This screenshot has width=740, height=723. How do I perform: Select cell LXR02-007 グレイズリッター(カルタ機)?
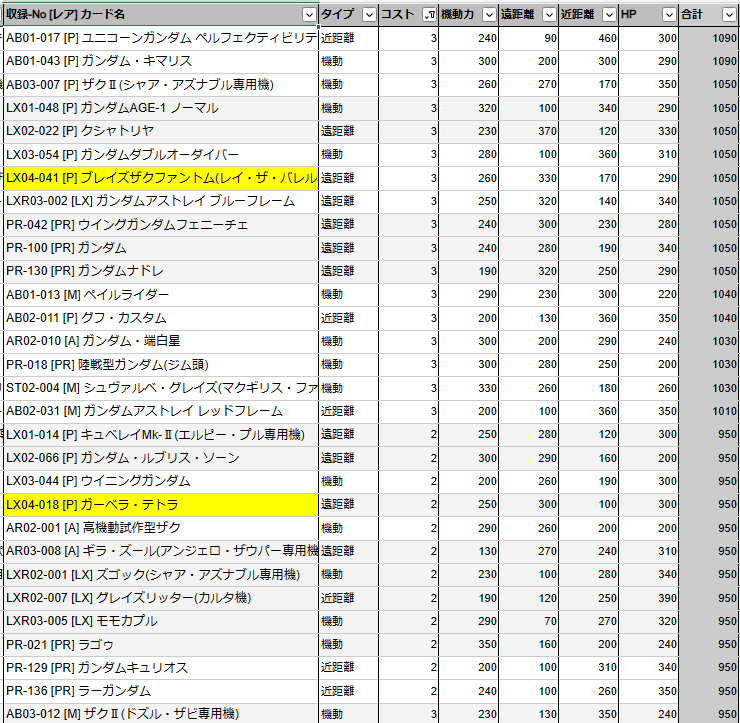pyautogui.click(x=160, y=598)
